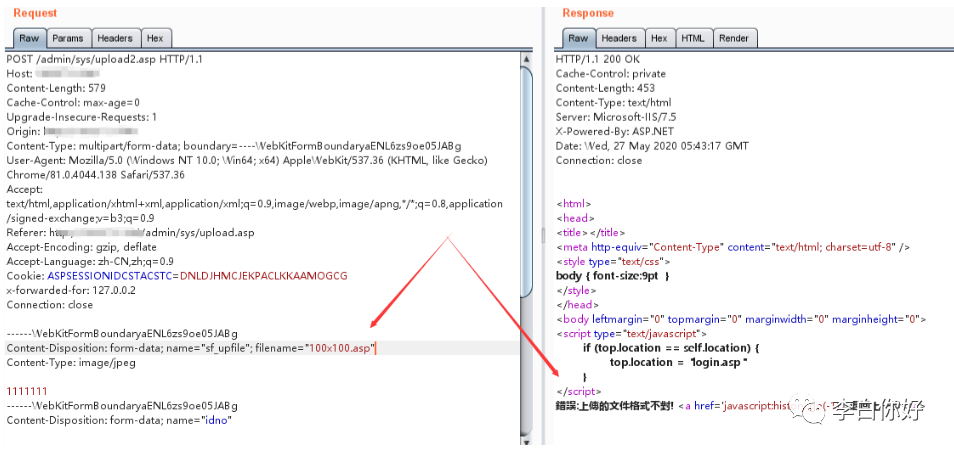
Task: Click the Content-Length: 579 header line
Action: pyautogui.click(x=55, y=88)
